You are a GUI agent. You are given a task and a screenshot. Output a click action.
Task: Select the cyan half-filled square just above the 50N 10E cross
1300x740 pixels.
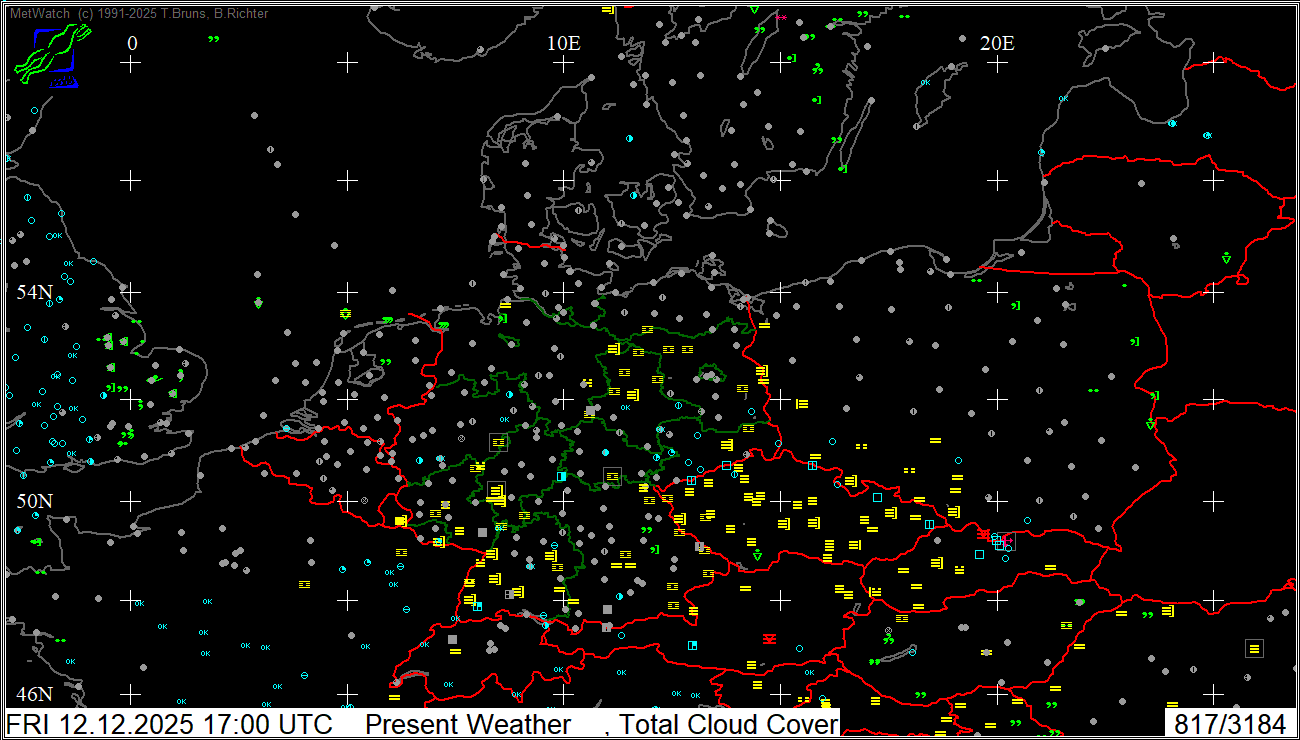click(x=562, y=476)
